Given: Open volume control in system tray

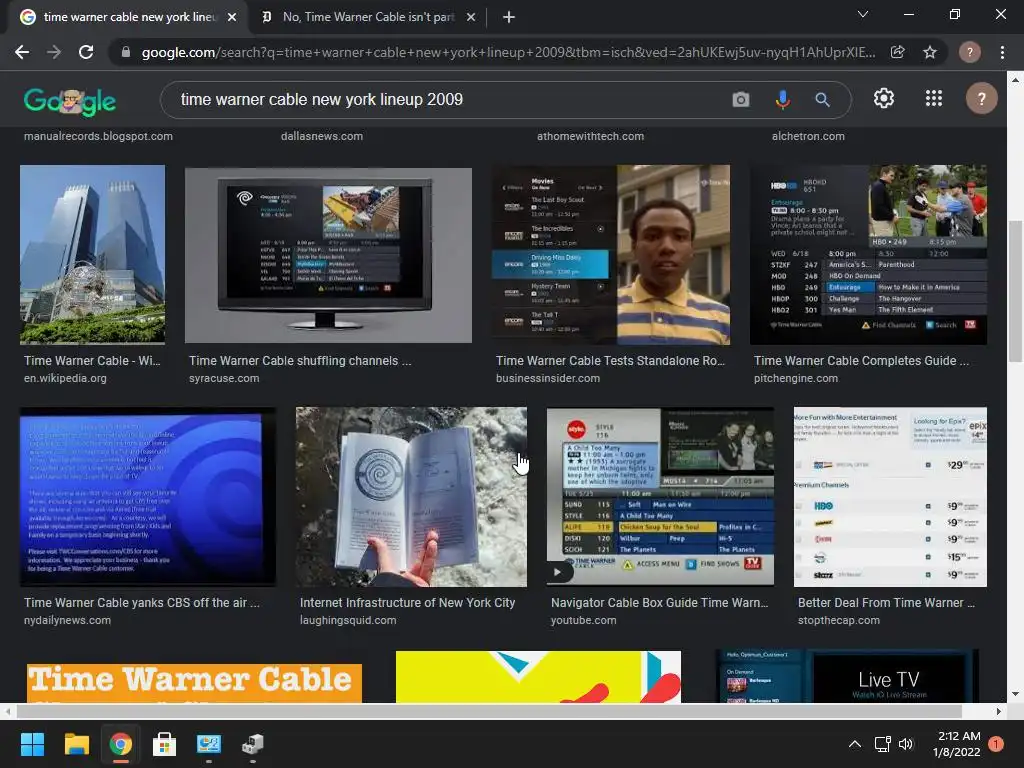Looking at the screenshot, I should [906, 744].
